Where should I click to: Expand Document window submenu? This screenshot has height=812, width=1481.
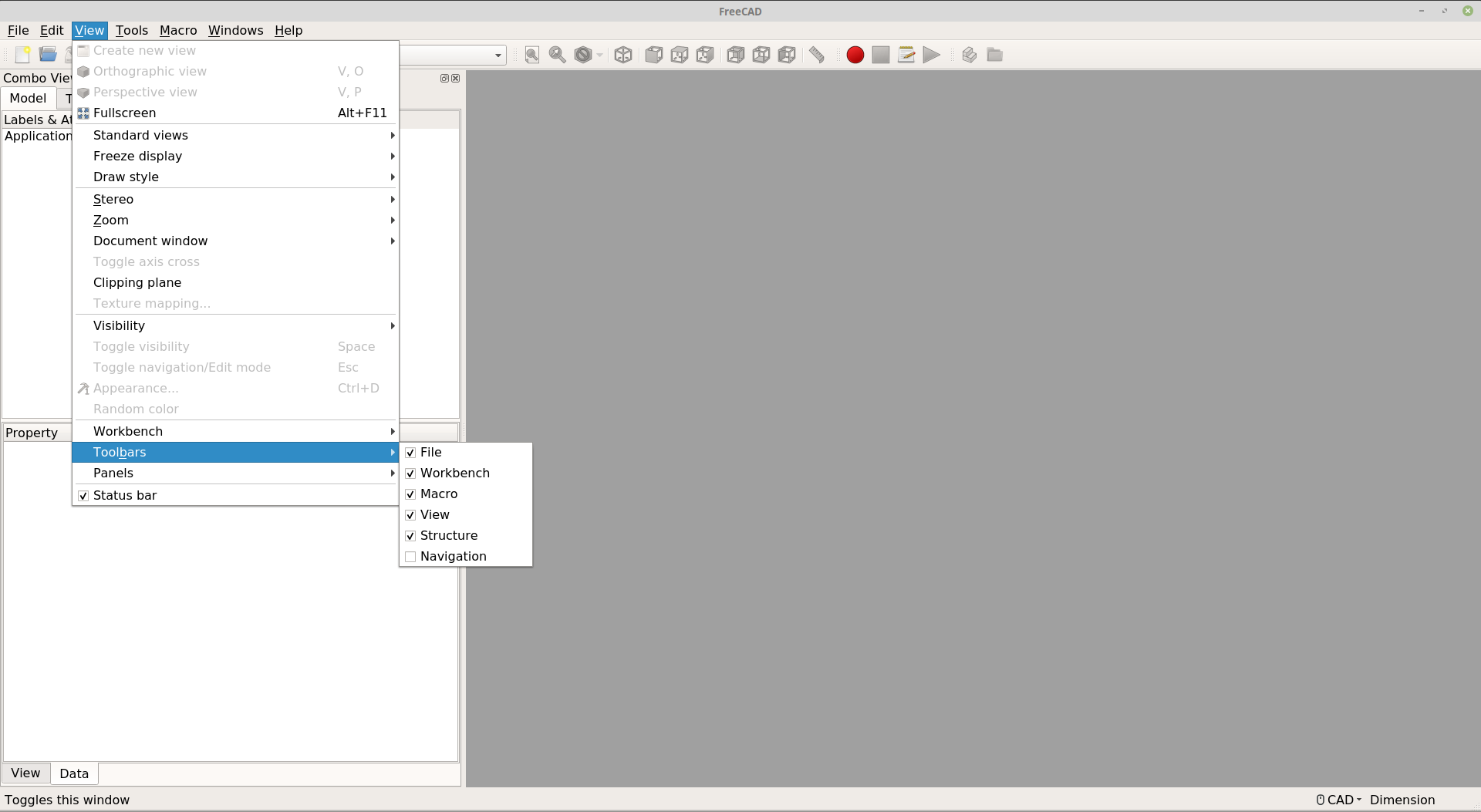pyautogui.click(x=235, y=241)
